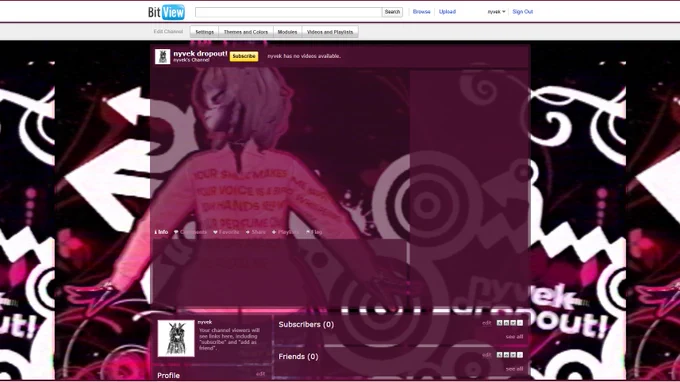The image size is (680, 382).
Task: Move Subscribers module left arrow icon
Action: pos(499,323)
